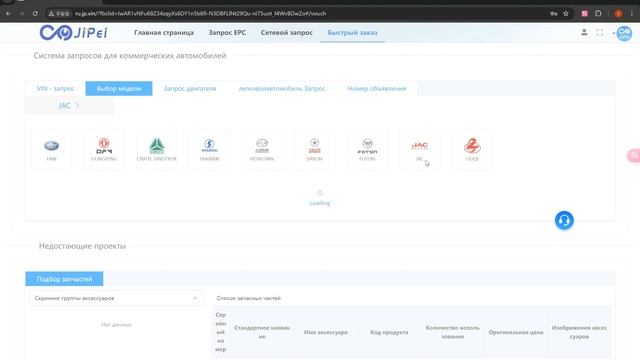The width and height of the screenshot is (640, 360).
Task: Click the Нет данных placeholder text
Action: [x=116, y=324]
